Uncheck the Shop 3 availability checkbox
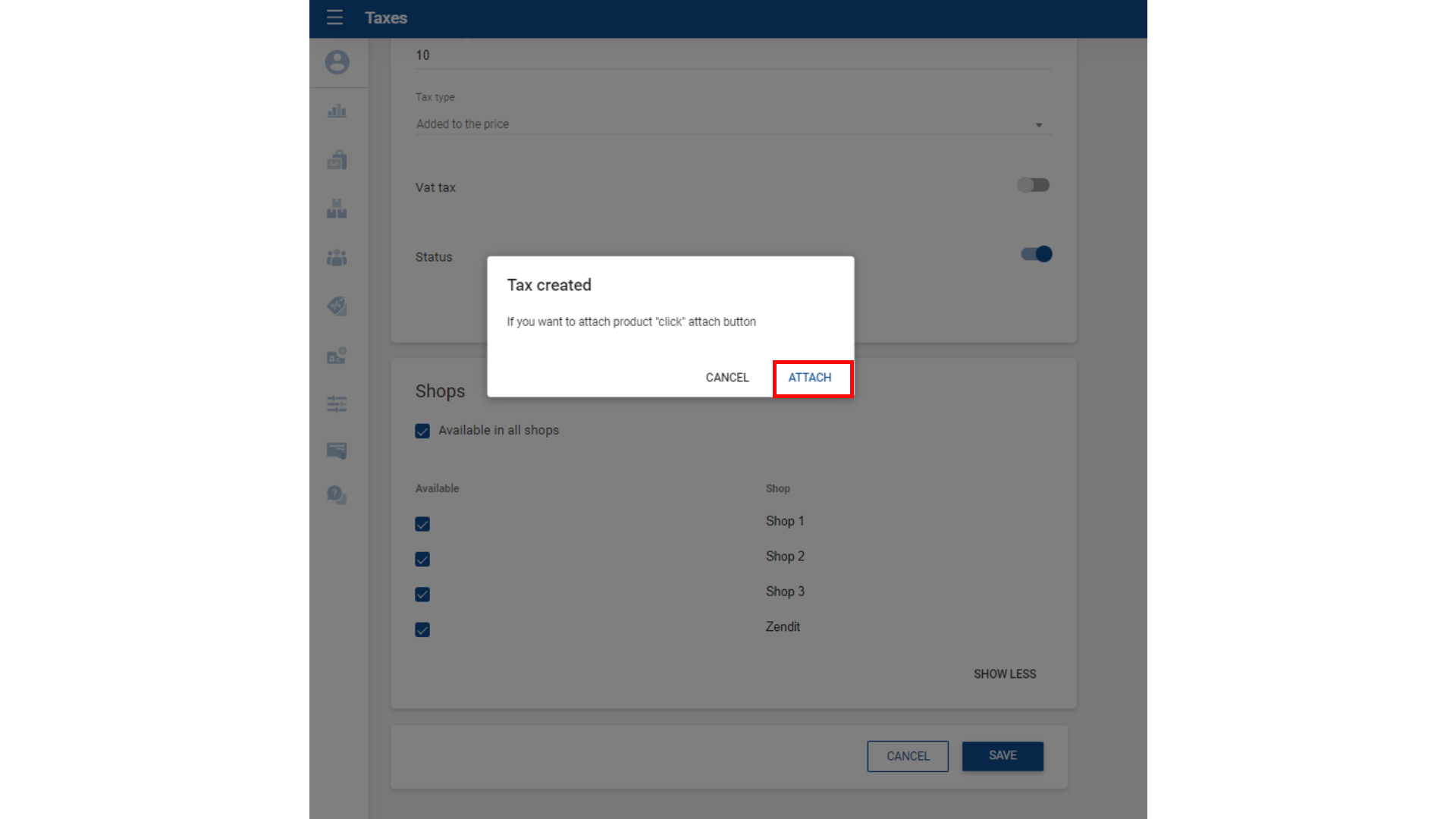The width and height of the screenshot is (1456, 819). [x=422, y=595]
